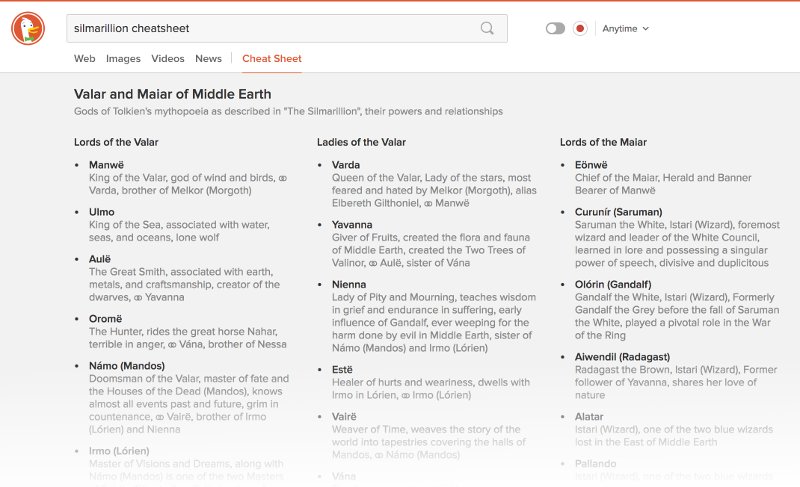Go to the News tab
This screenshot has height=487, width=800.
pos(208,59)
